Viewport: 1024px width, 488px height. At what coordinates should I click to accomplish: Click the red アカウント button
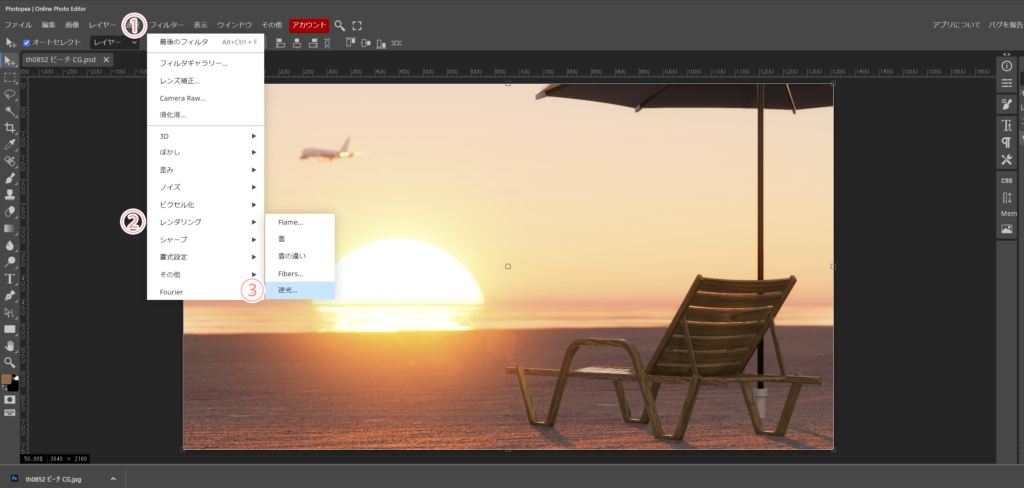(309, 24)
